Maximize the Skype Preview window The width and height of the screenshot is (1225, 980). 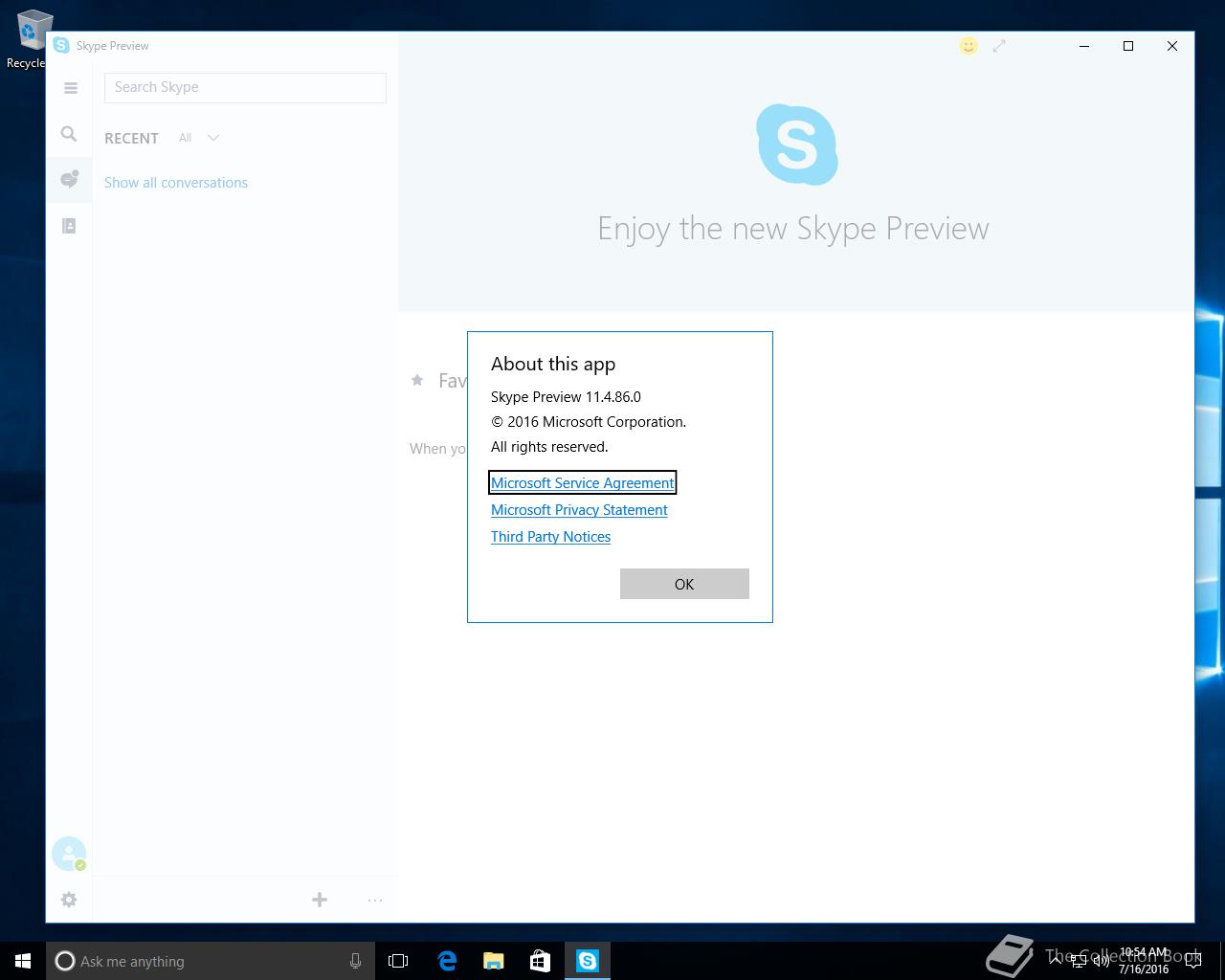coord(1128,46)
